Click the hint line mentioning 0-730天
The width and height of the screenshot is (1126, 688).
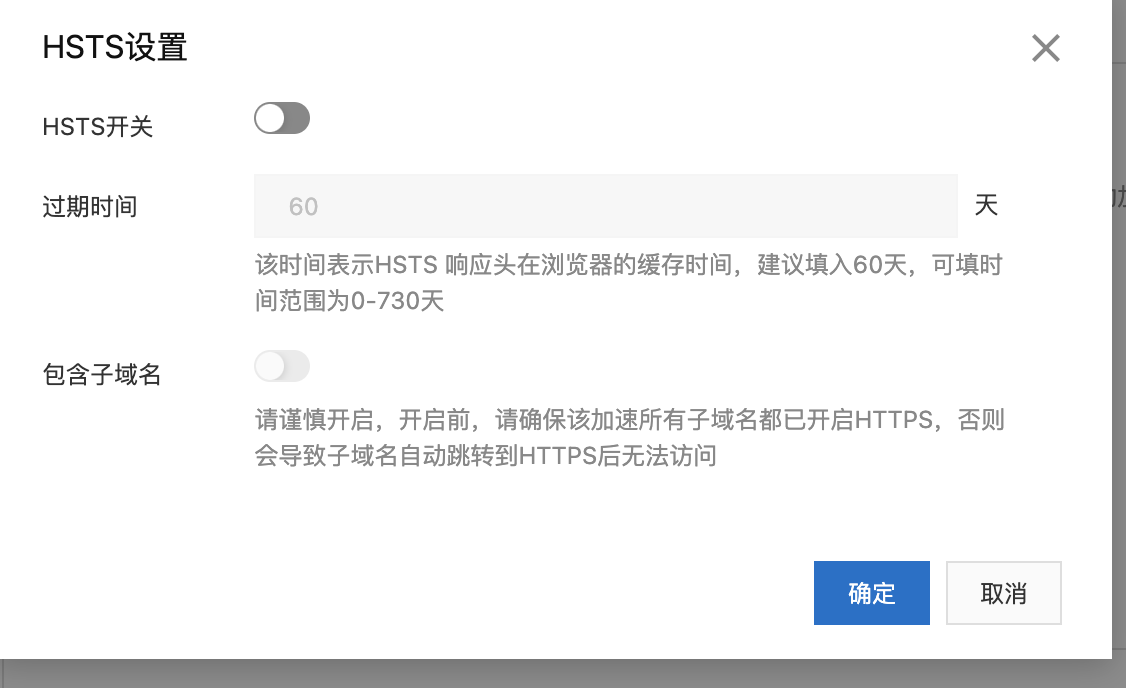click(x=350, y=300)
